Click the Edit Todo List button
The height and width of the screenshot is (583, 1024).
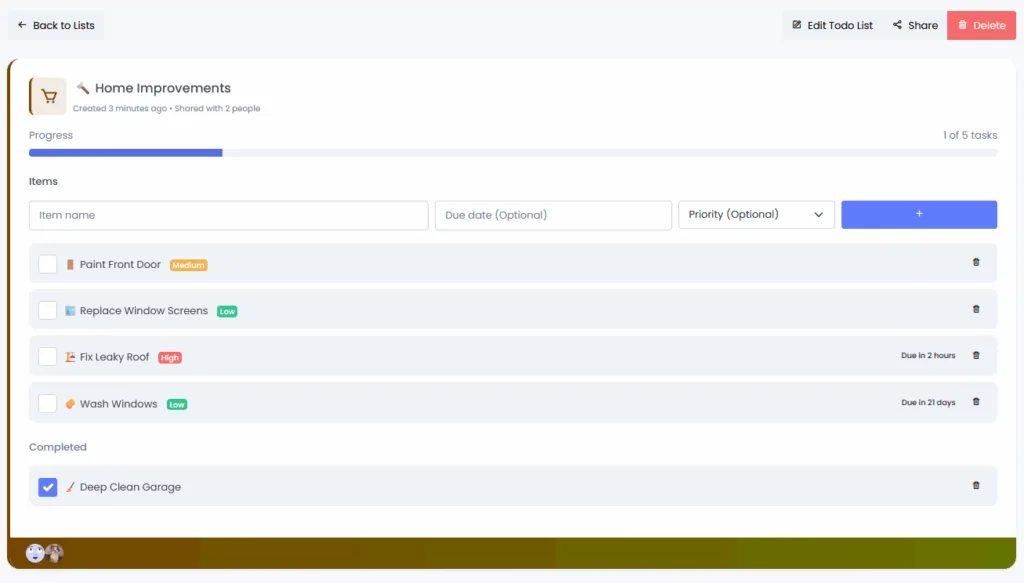[x=832, y=25]
